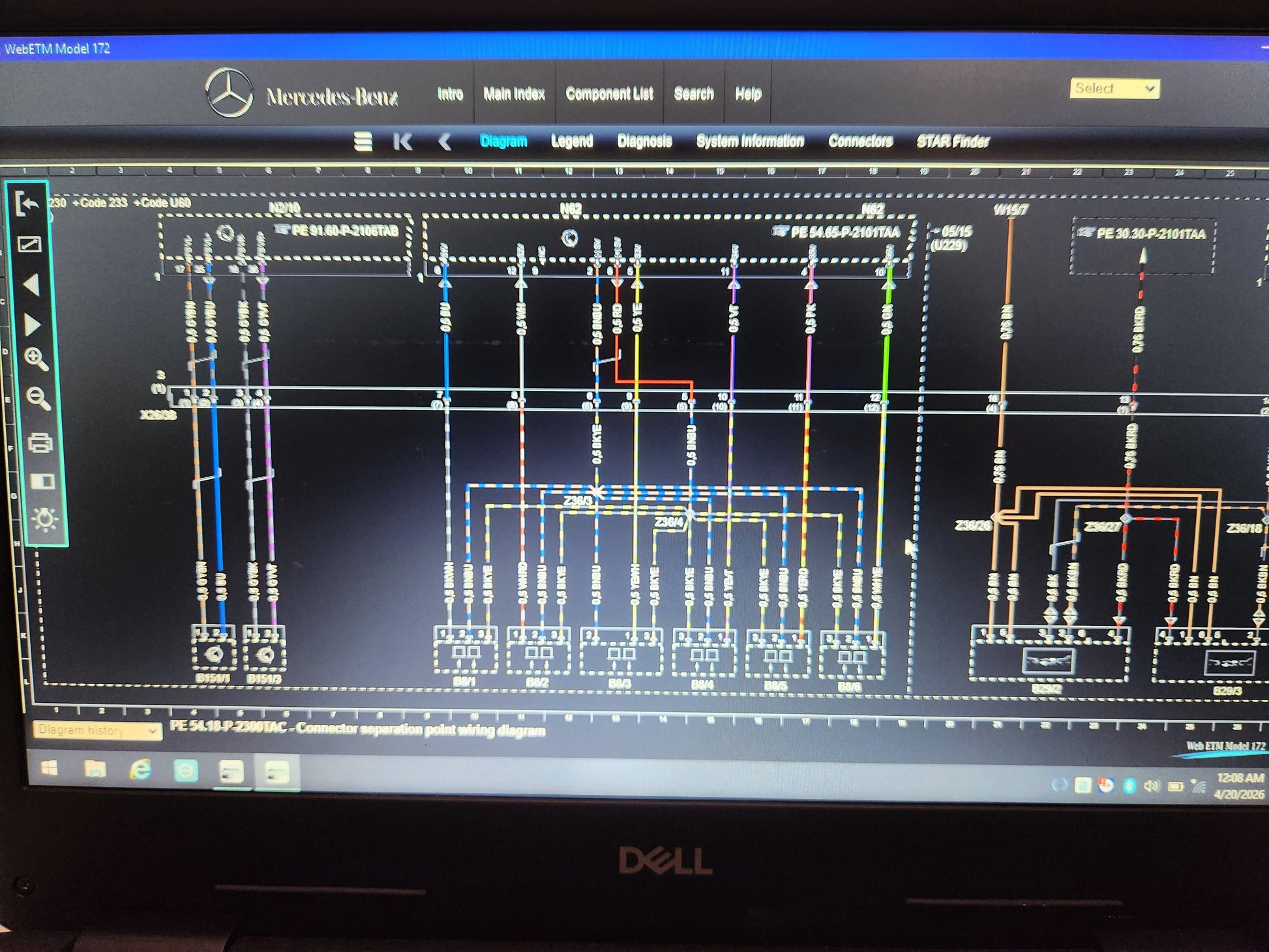1269x952 pixels.
Task: Go to previous diagram page with left triangle
Action: coord(31,285)
